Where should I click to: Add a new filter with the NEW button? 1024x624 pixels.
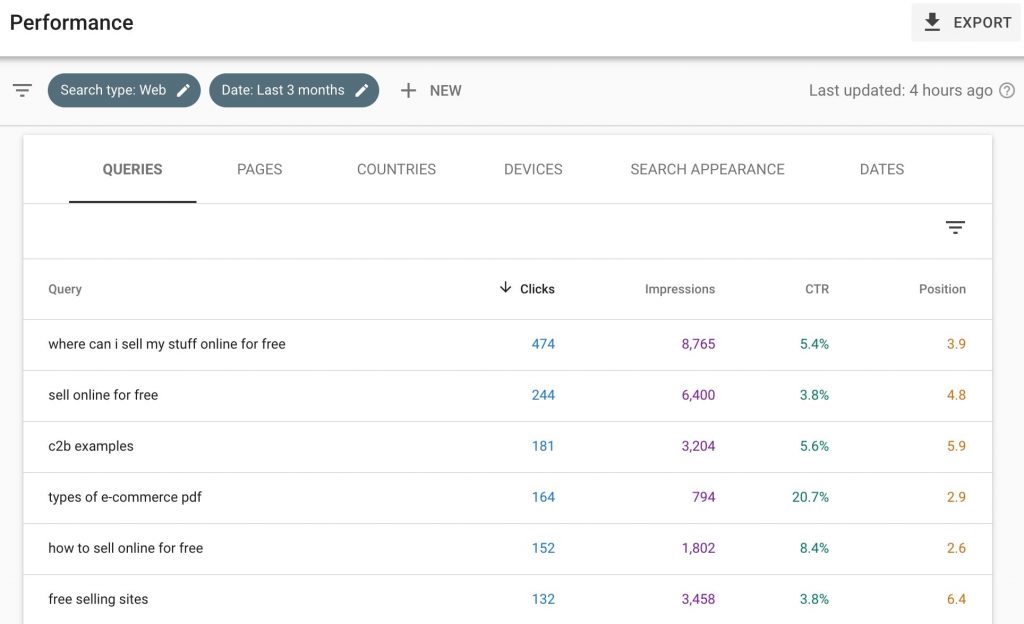[x=431, y=90]
